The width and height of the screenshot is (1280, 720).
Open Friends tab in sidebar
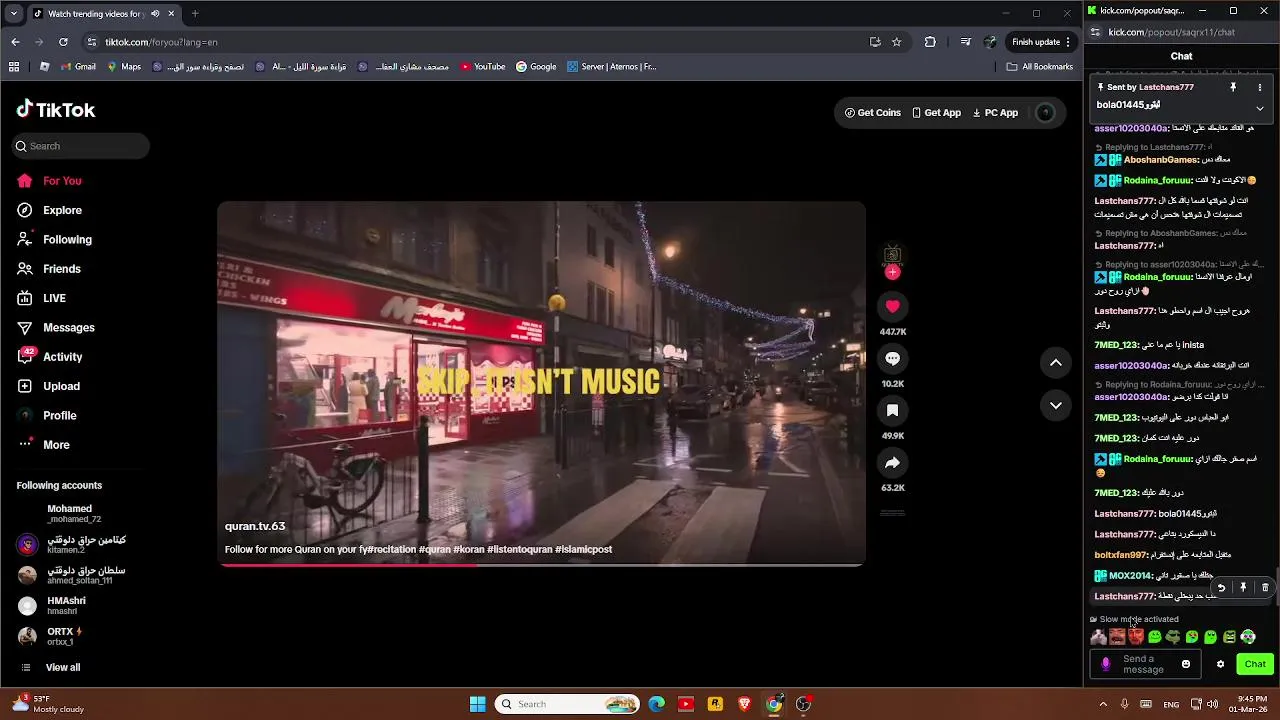[48, 269]
